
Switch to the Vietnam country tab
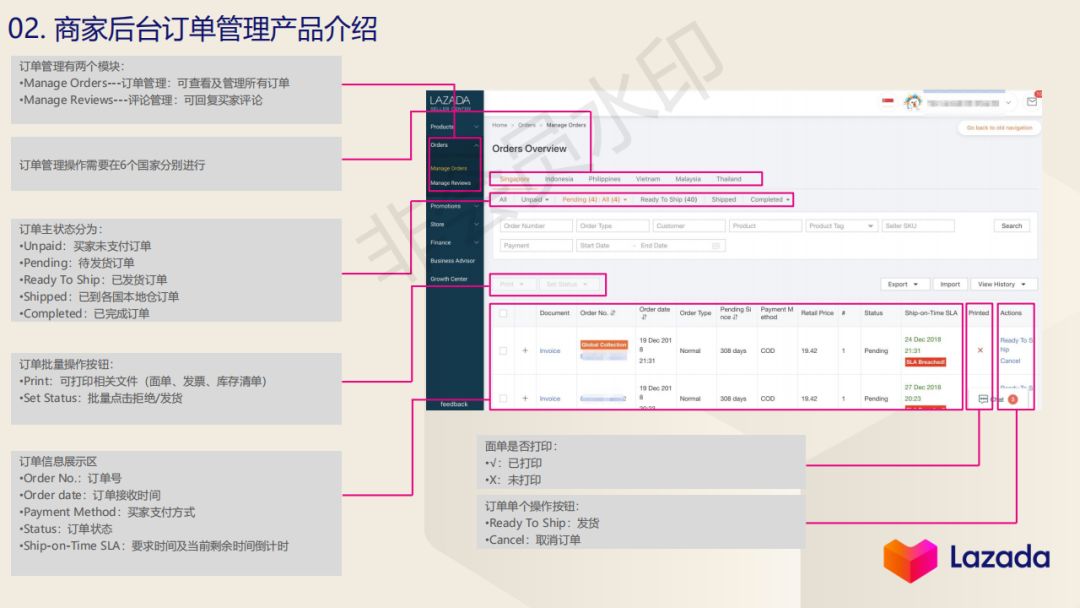(x=647, y=179)
